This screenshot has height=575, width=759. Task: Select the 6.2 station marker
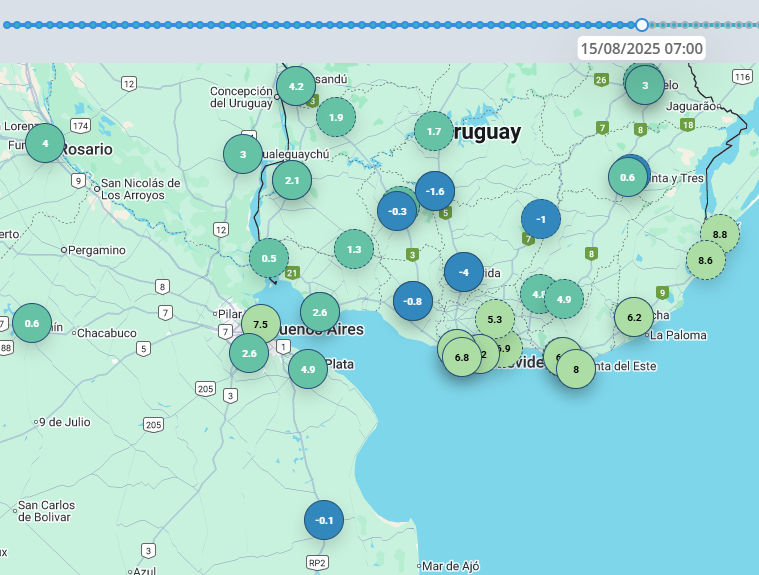[634, 317]
